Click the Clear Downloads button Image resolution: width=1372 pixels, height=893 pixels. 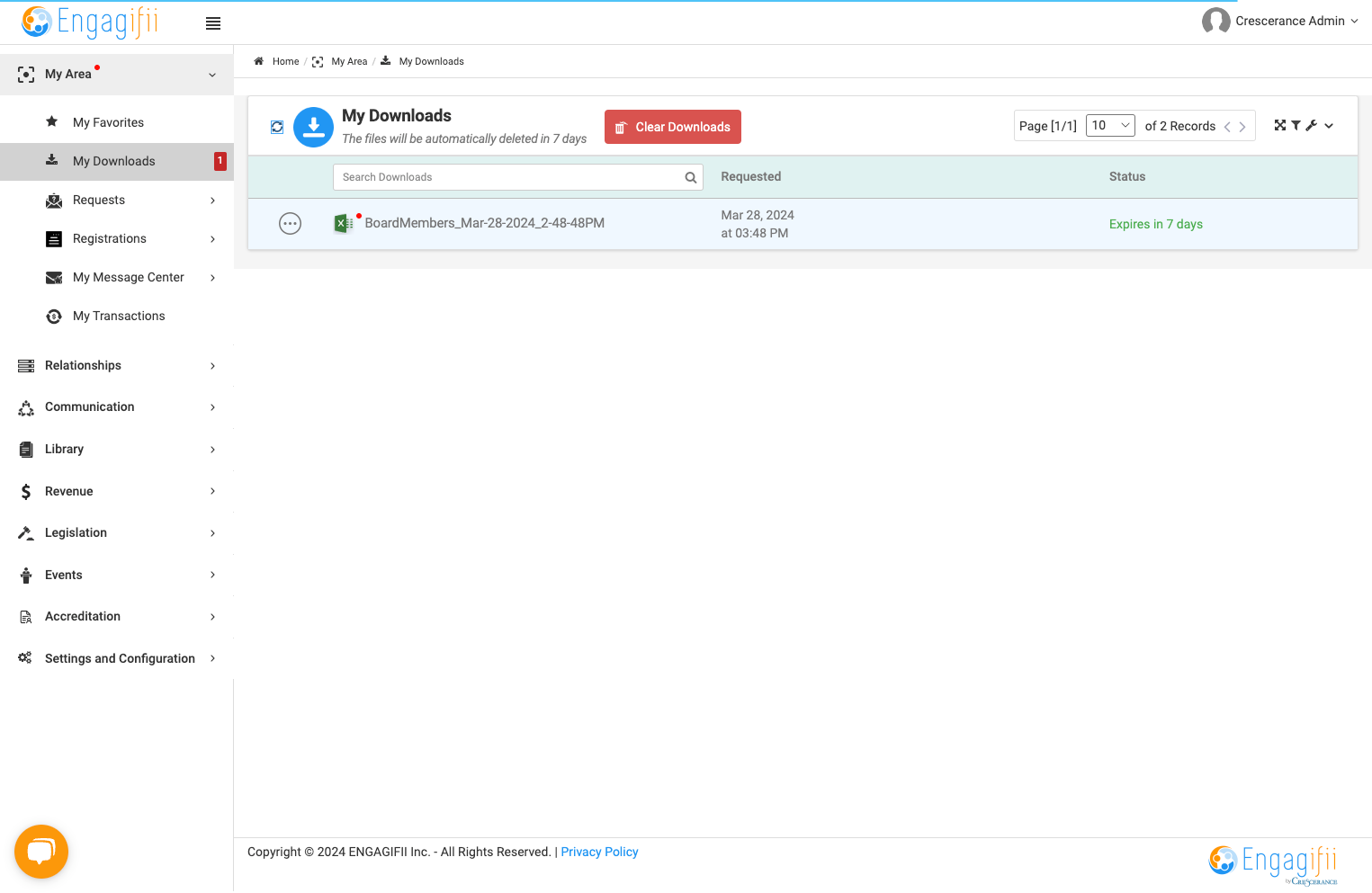point(673,127)
